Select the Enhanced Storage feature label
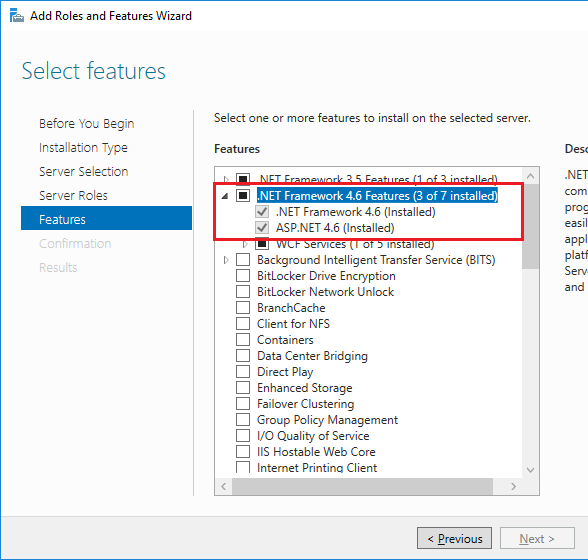 pyautogui.click(x=304, y=388)
